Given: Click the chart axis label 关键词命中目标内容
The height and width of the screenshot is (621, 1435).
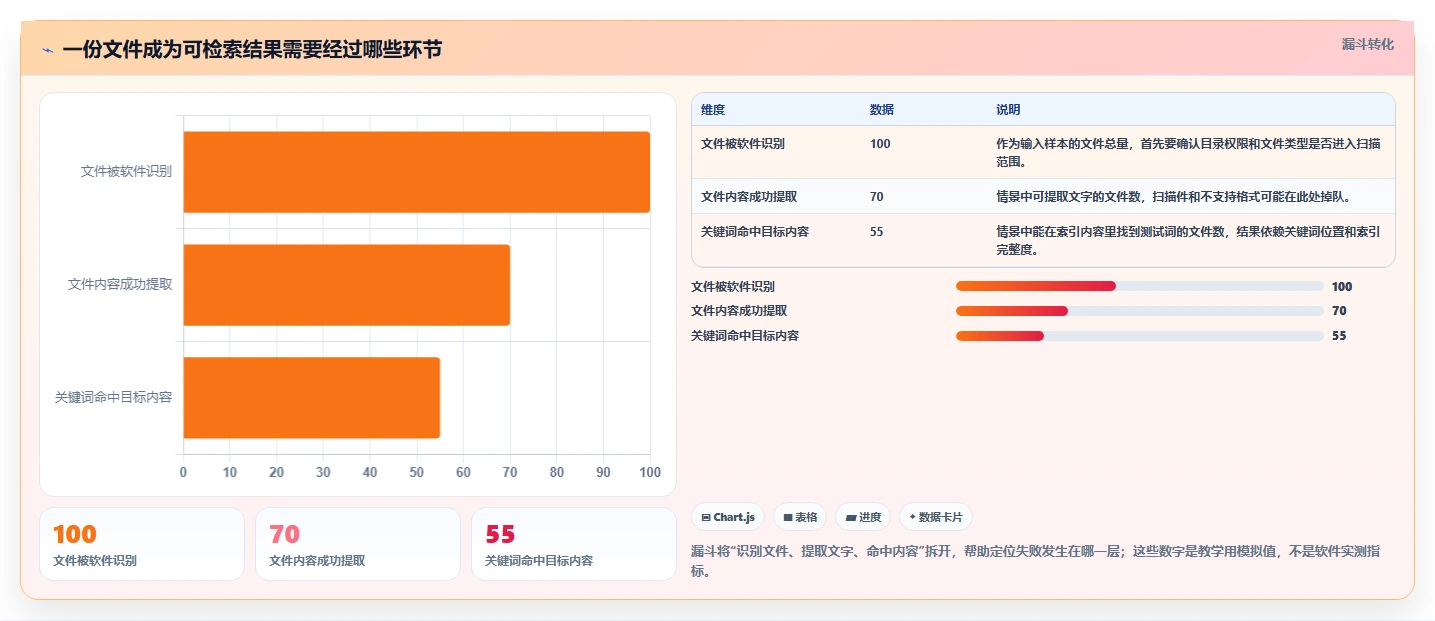Looking at the screenshot, I should click(x=113, y=397).
